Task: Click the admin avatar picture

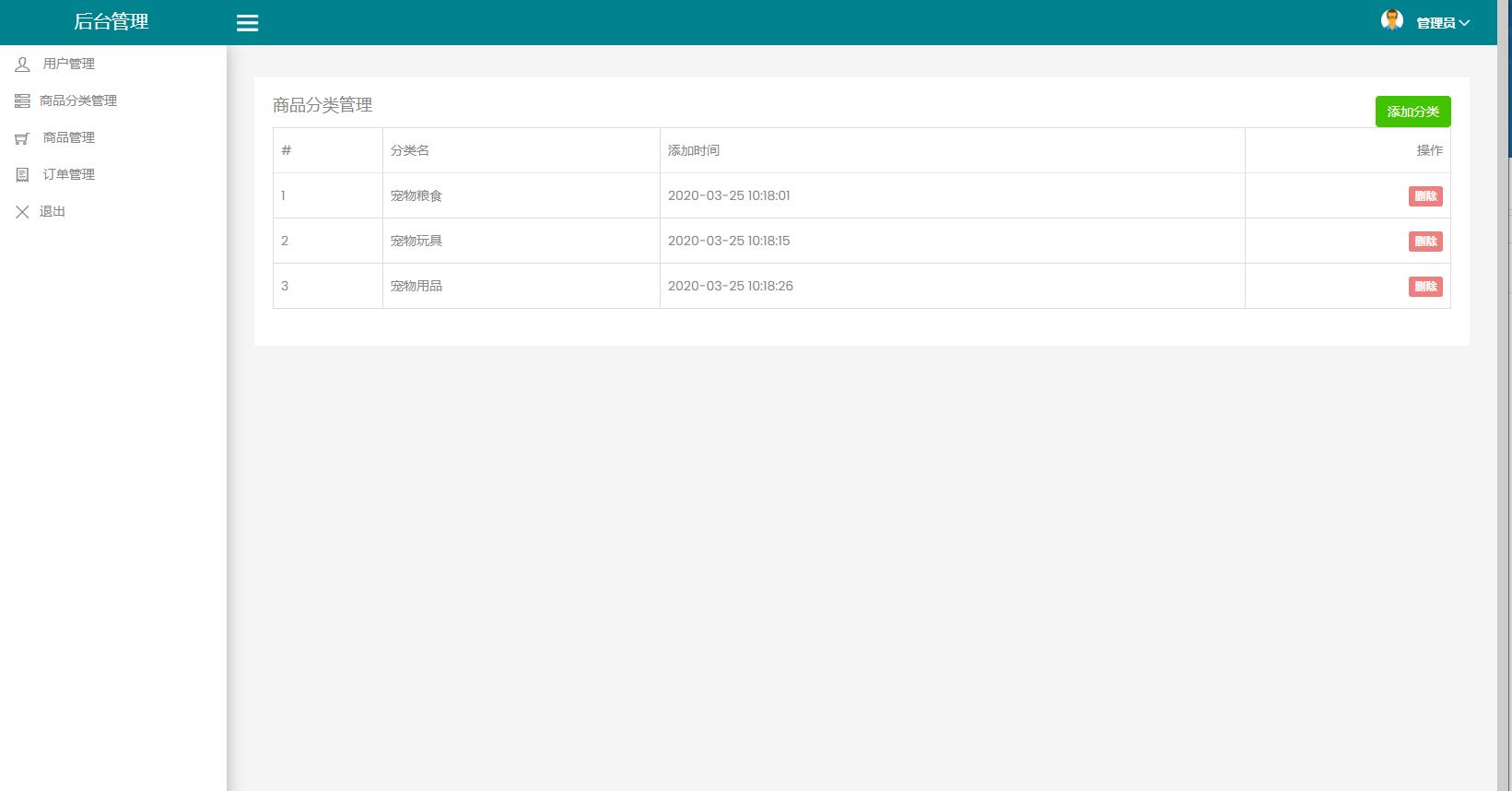Action: point(1391,20)
